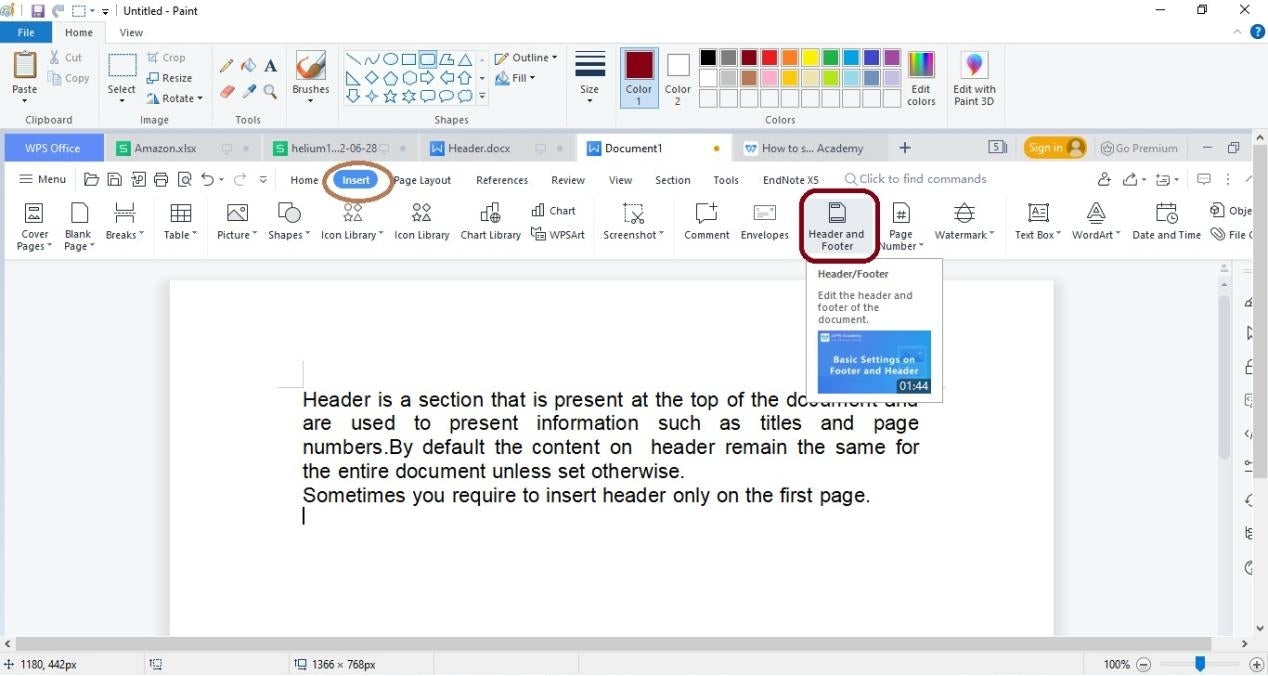The image size is (1268, 676).
Task: Insert WordArt into the document
Action: (1095, 222)
